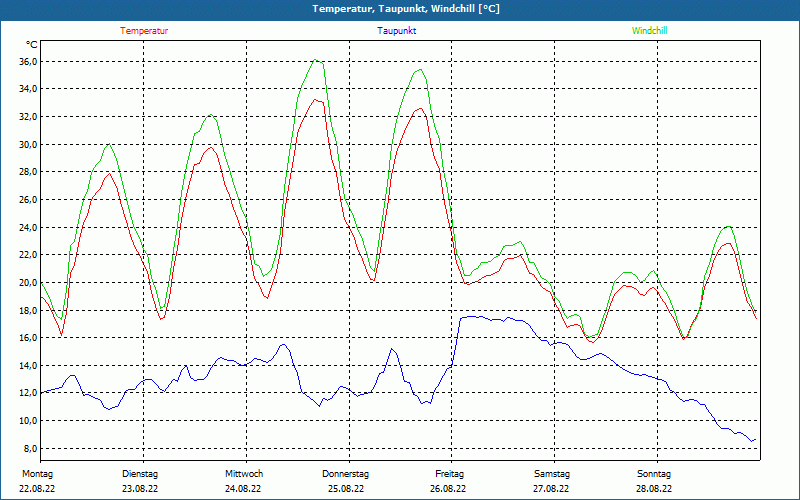Click the 8,0 y-axis value
Image resolution: width=800 pixels, height=500 pixels.
(30, 448)
